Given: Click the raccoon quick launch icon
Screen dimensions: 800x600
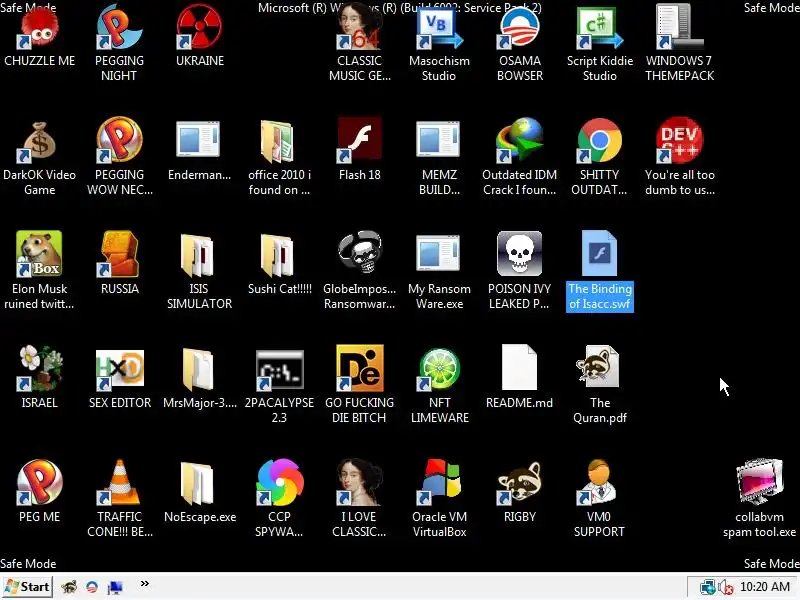Looking at the screenshot, I should (x=69, y=587).
